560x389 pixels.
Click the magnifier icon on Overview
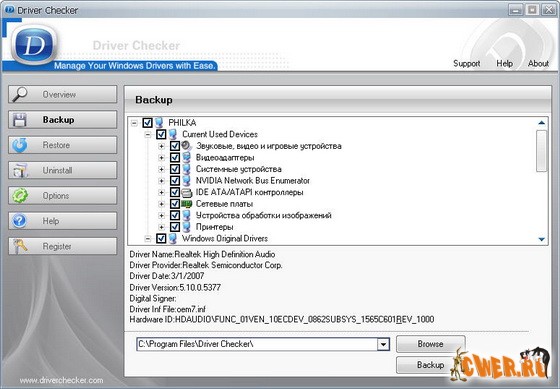click(20, 94)
